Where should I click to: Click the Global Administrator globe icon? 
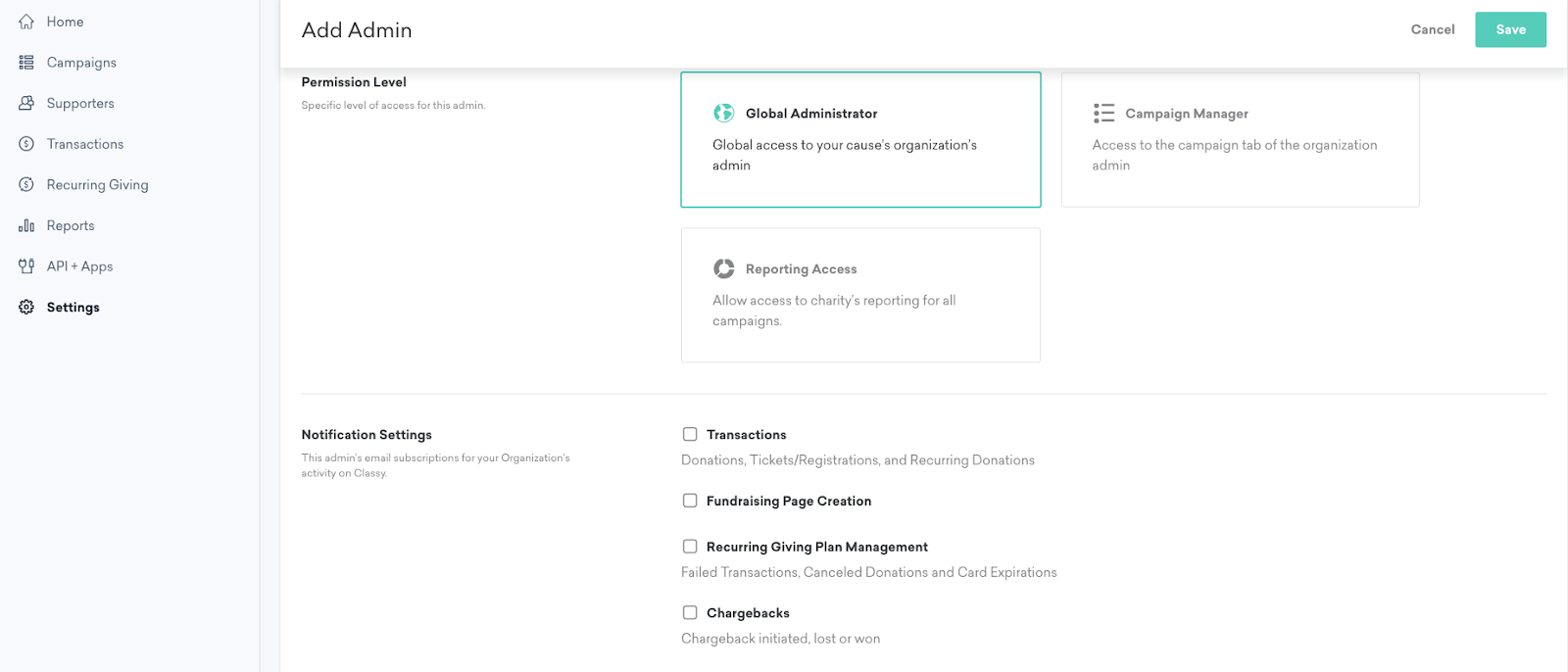coord(724,114)
